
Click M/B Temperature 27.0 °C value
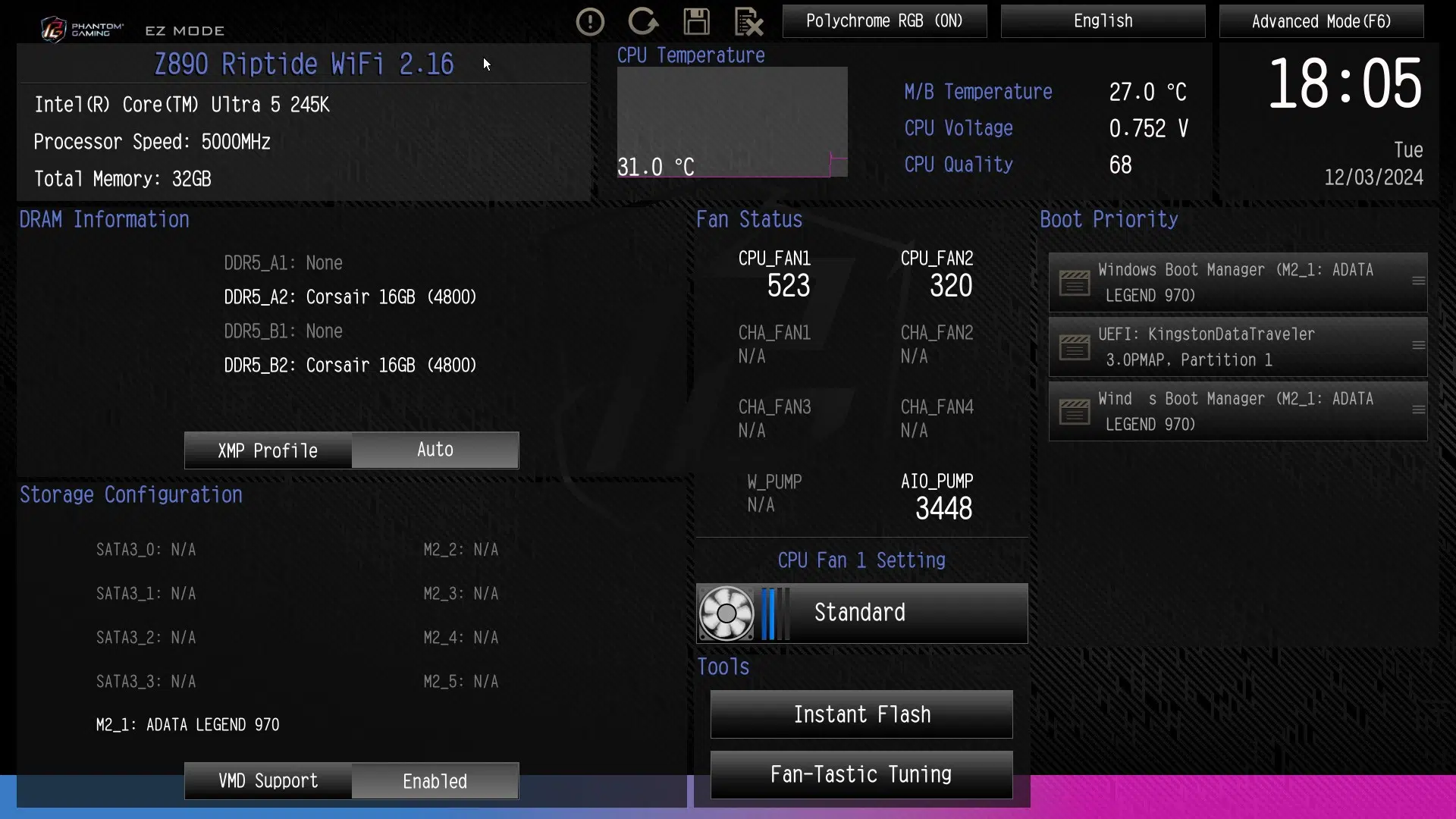pos(1147,93)
